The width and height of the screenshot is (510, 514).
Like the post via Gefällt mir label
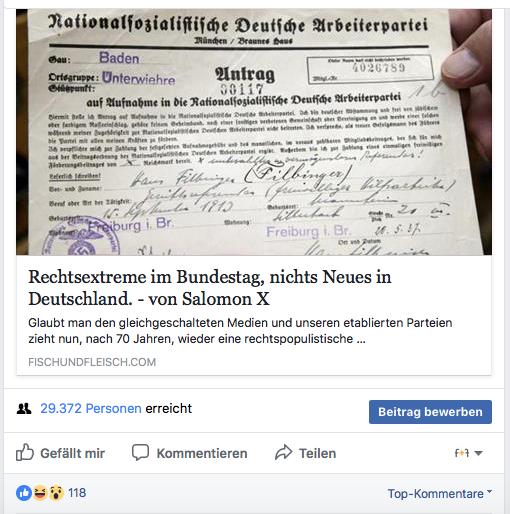pos(72,453)
